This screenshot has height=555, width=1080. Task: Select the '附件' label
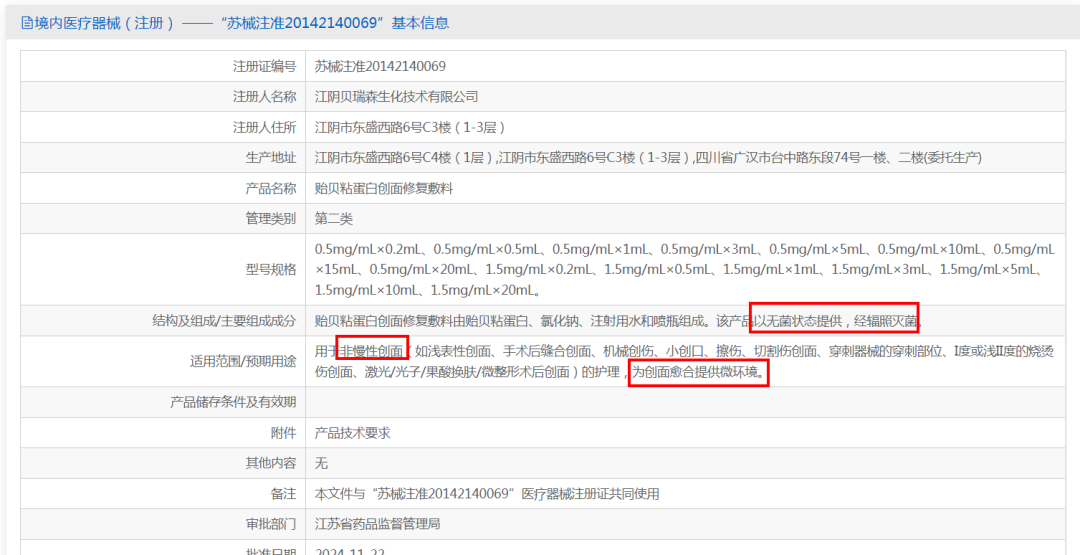pyautogui.click(x=283, y=433)
